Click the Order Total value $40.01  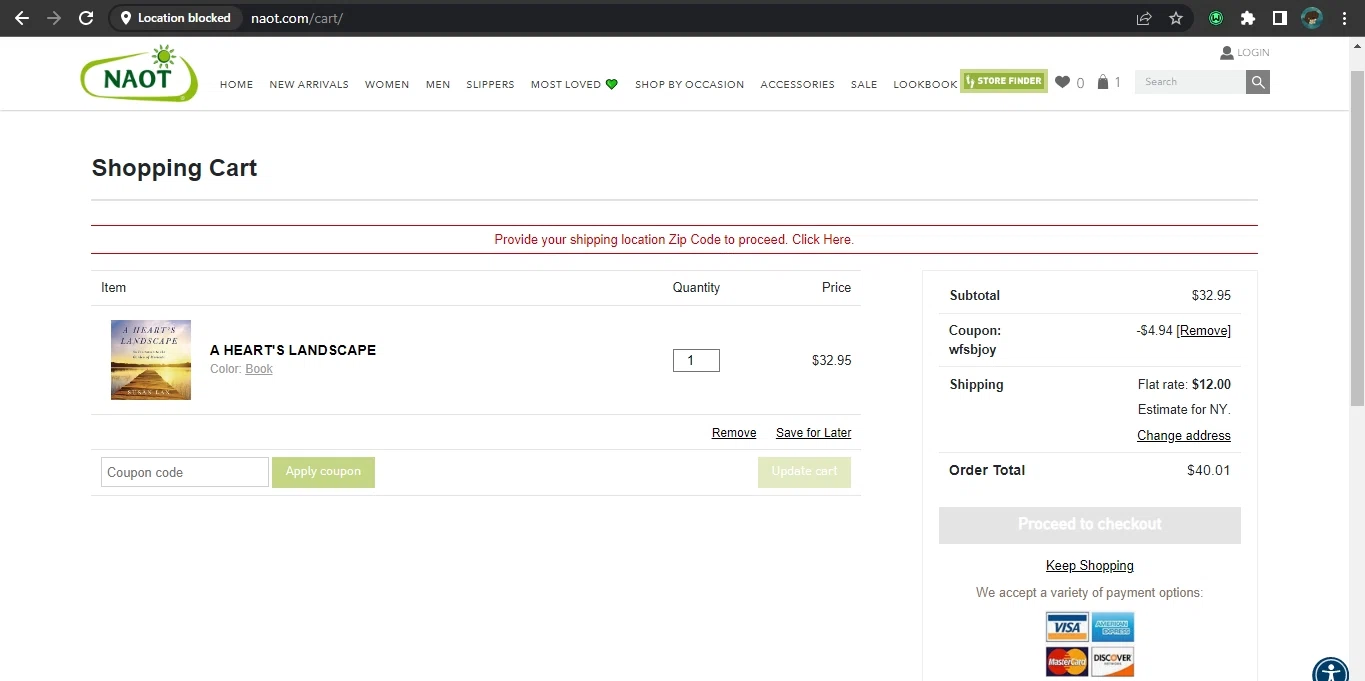click(x=1209, y=470)
